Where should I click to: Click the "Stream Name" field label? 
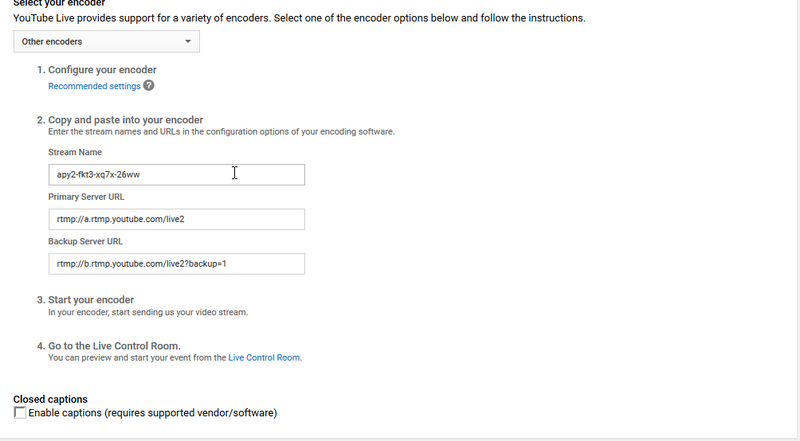(75, 152)
